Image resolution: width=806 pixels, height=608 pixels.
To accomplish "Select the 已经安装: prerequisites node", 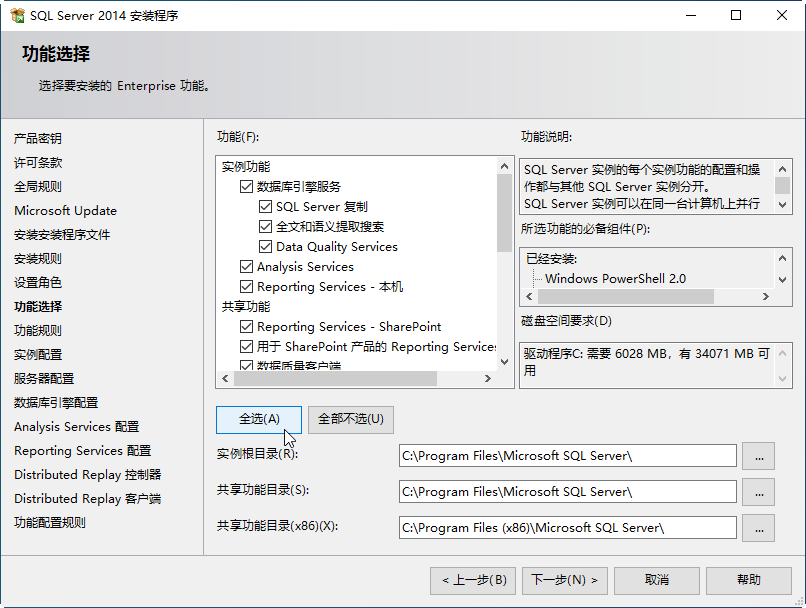I will pyautogui.click(x=552, y=259).
